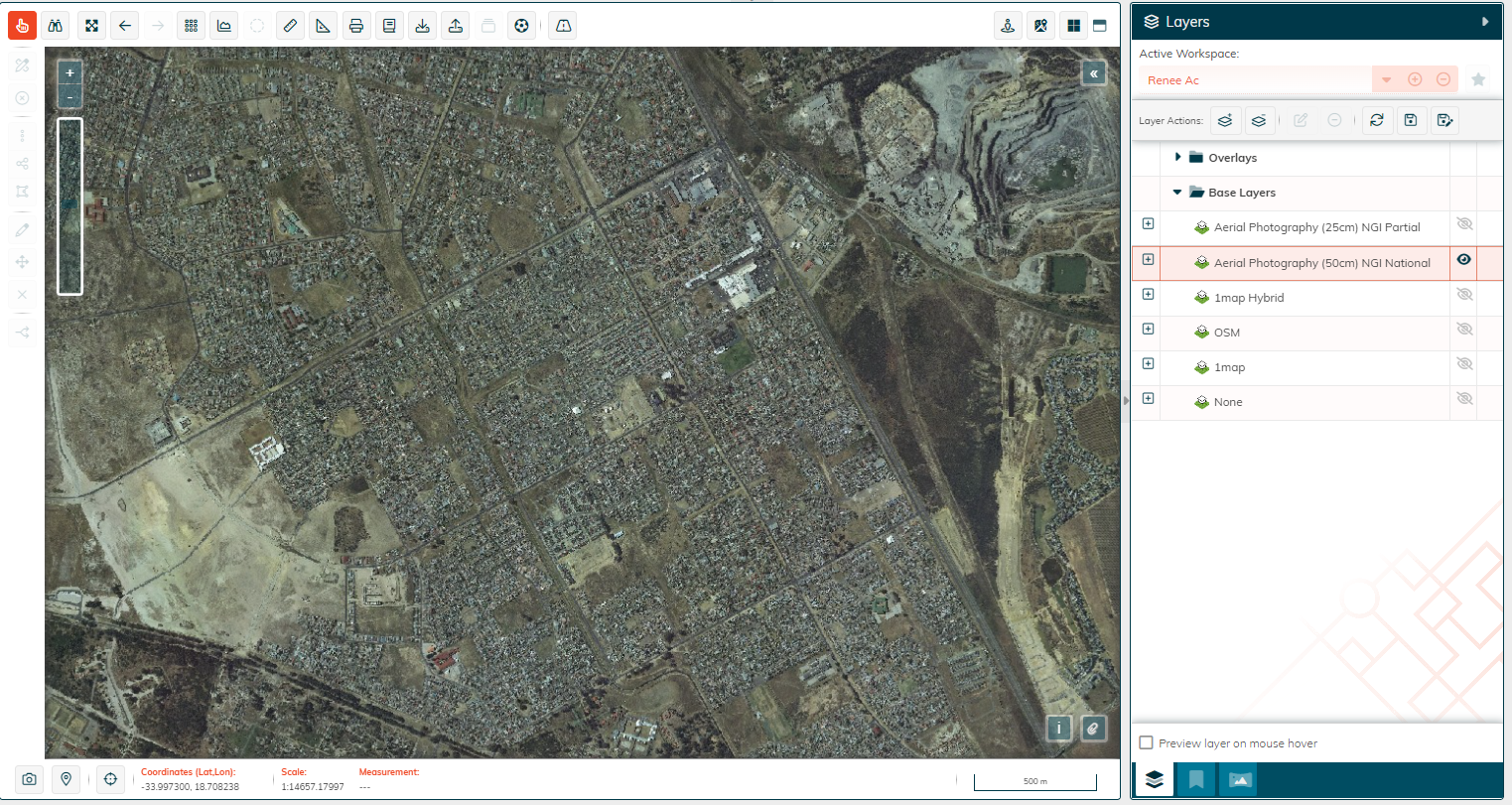Switch to the bookmarks tab
Viewport: 1512px width, 805px height.
[x=1196, y=779]
